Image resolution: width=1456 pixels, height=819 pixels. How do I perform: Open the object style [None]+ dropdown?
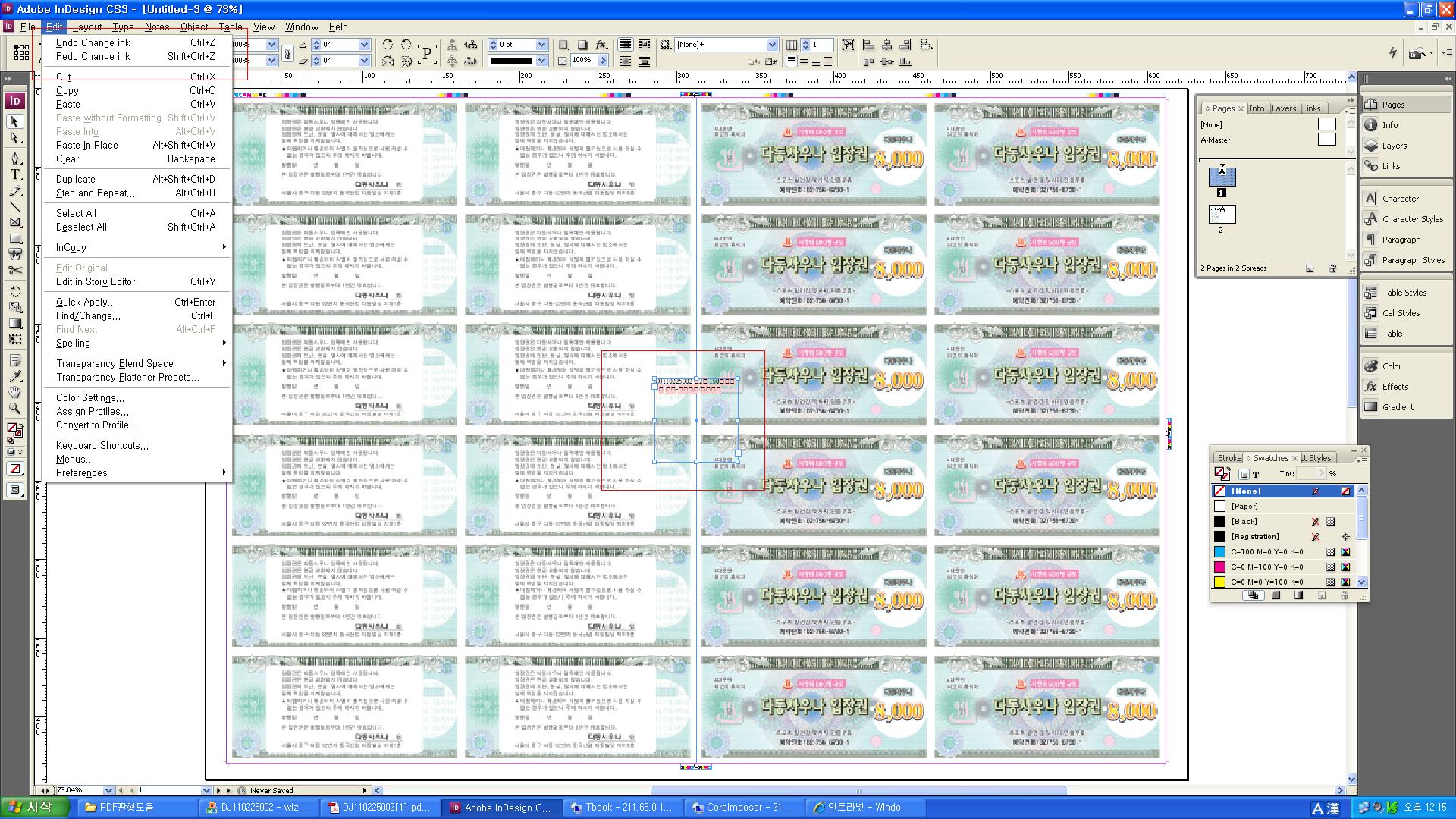pyautogui.click(x=771, y=45)
